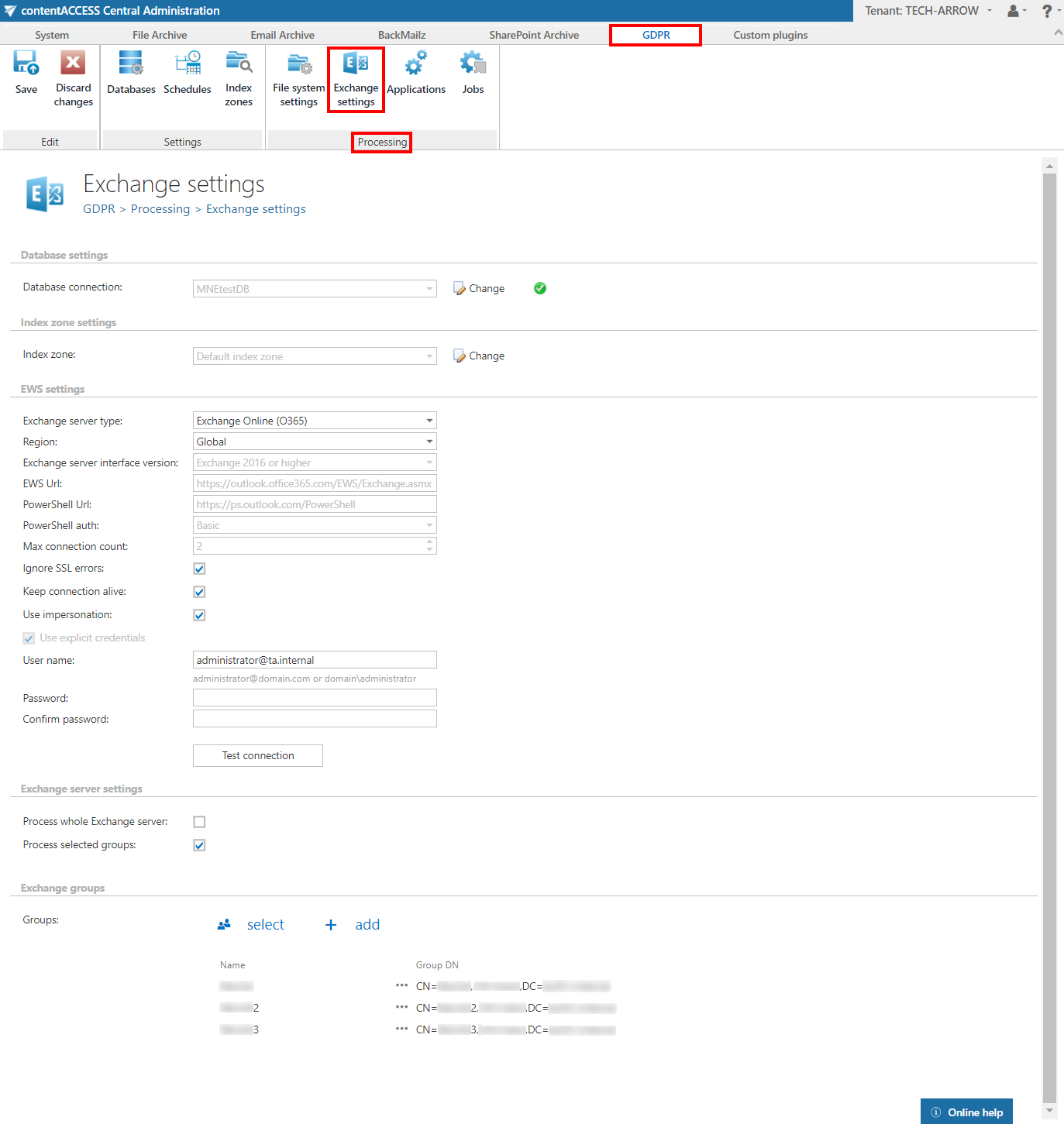Screen dimensions: 1064x1124
Task: Open Index zones from the ribbon
Action: click(x=239, y=64)
